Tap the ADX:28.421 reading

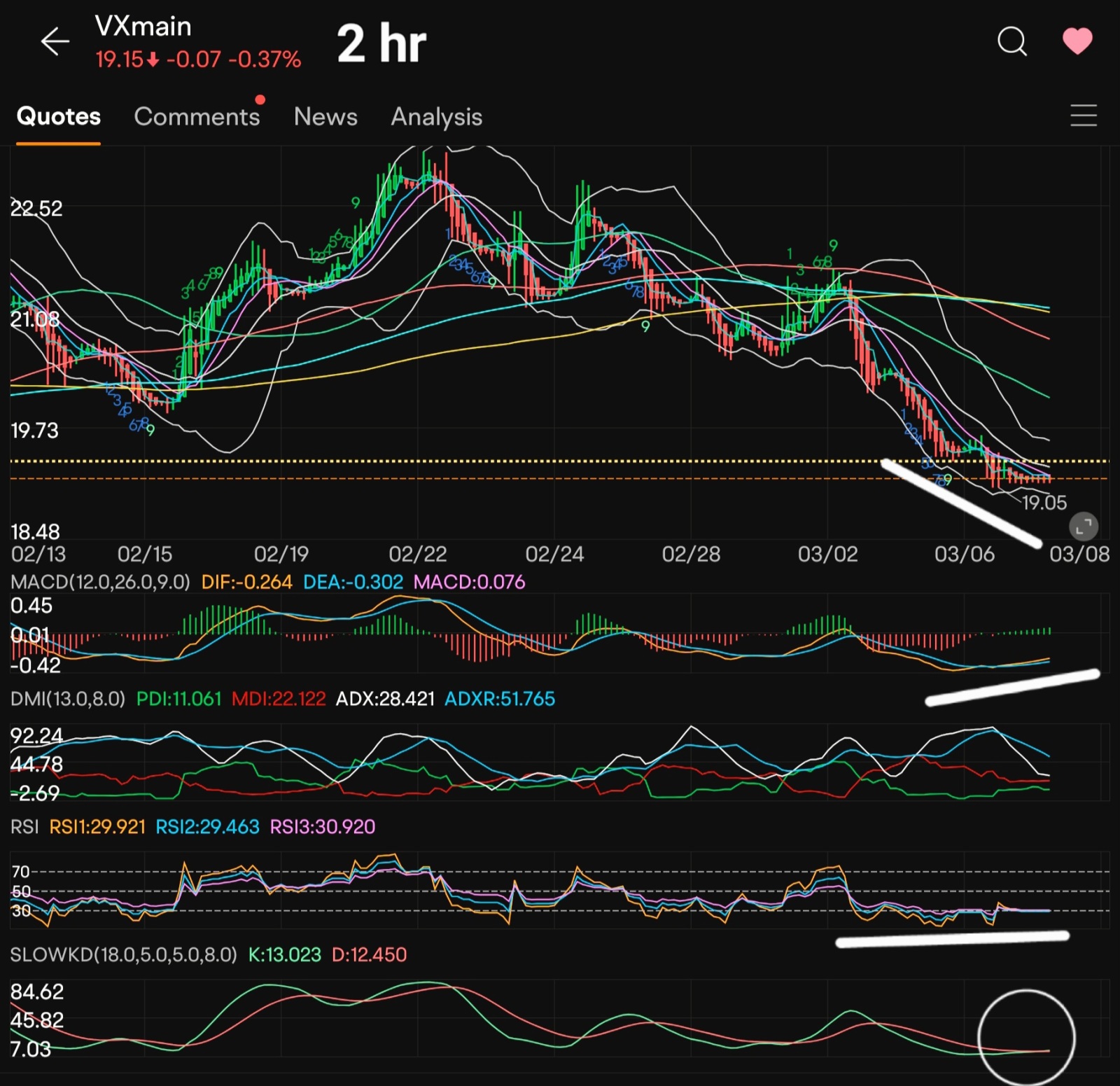point(386,699)
